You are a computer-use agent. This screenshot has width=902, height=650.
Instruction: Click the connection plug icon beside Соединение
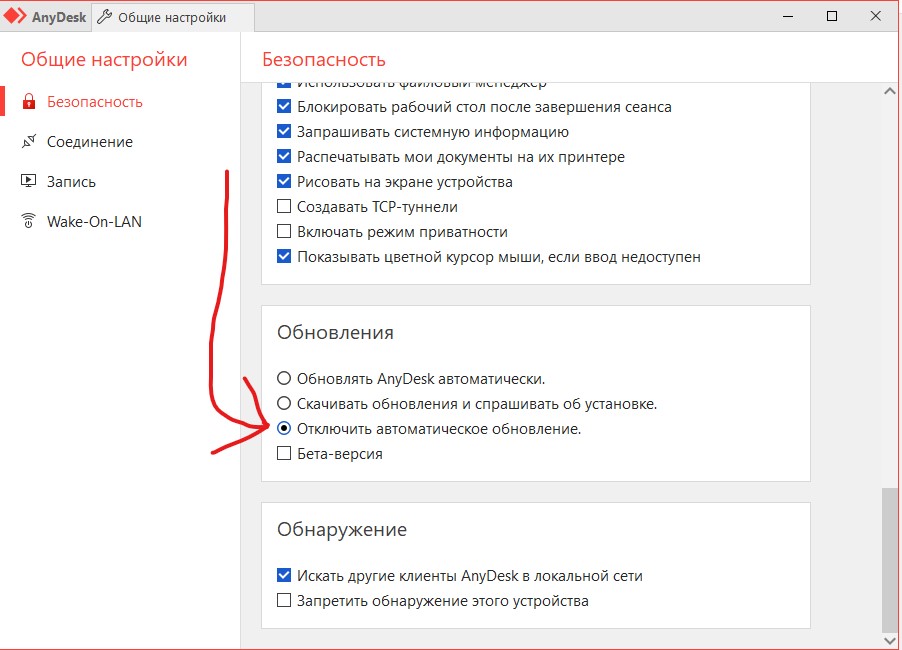tap(29, 142)
